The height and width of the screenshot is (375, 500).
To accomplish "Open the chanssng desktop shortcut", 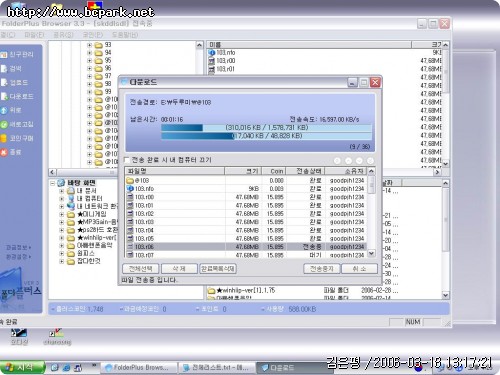I will click(57, 337).
